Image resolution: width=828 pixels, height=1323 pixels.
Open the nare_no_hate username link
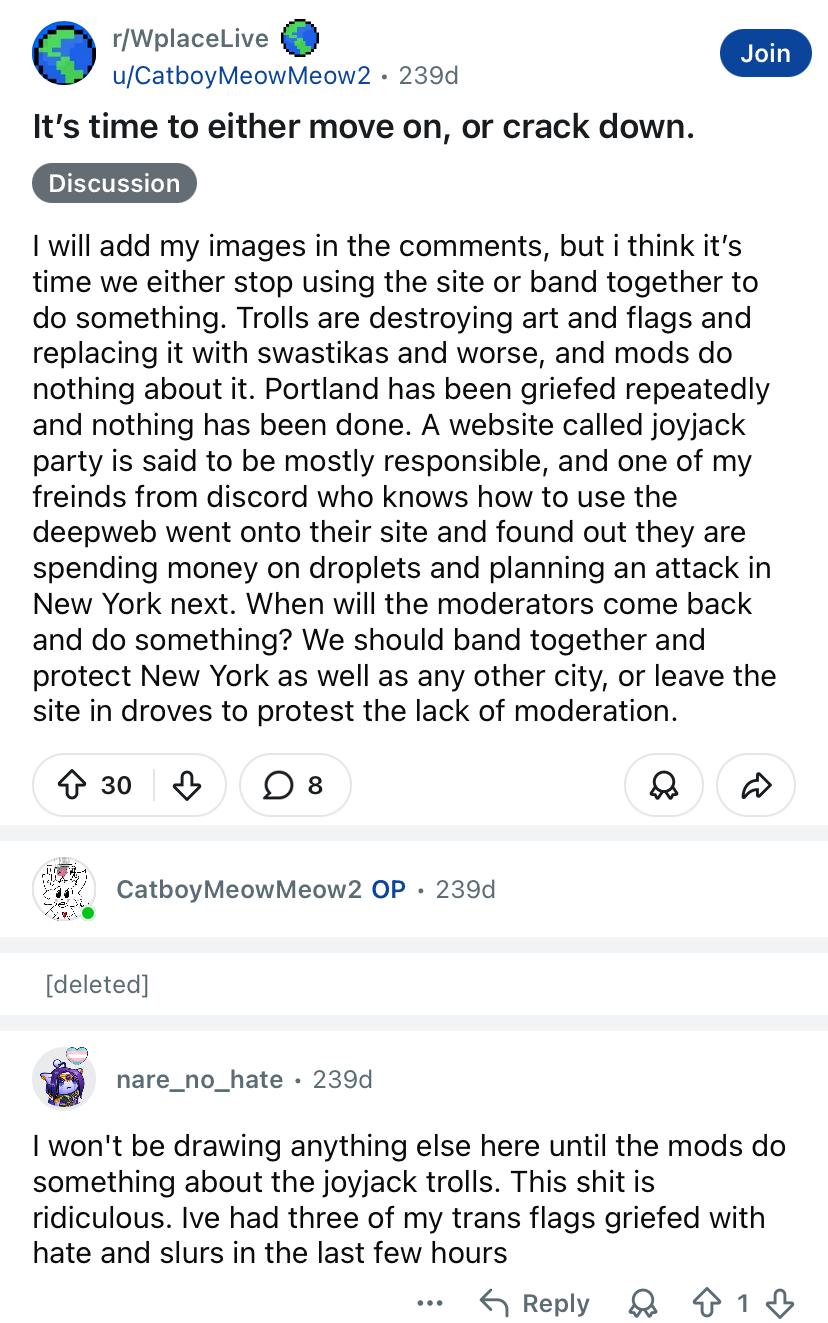pos(199,1079)
